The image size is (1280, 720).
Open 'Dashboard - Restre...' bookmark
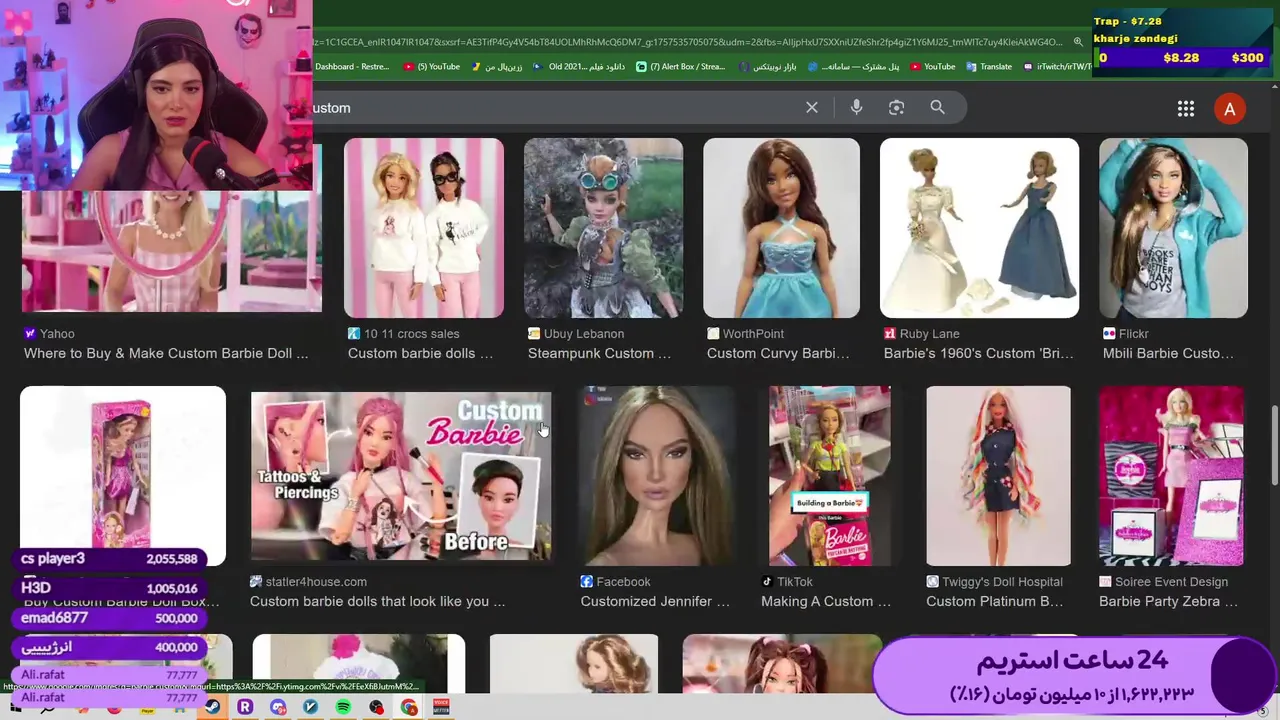point(352,67)
